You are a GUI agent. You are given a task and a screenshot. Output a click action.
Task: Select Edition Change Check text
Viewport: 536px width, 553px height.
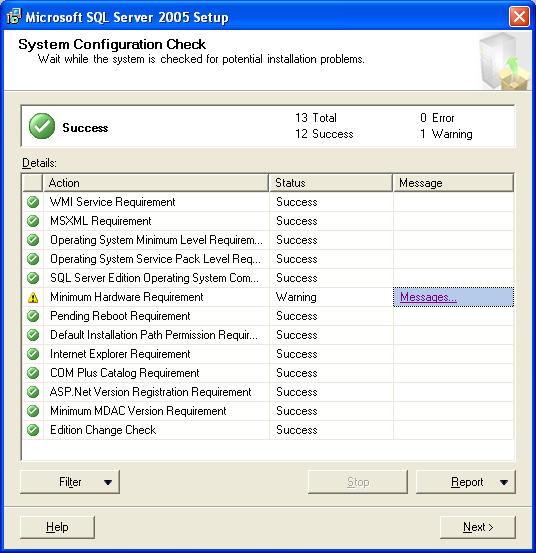[103, 430]
